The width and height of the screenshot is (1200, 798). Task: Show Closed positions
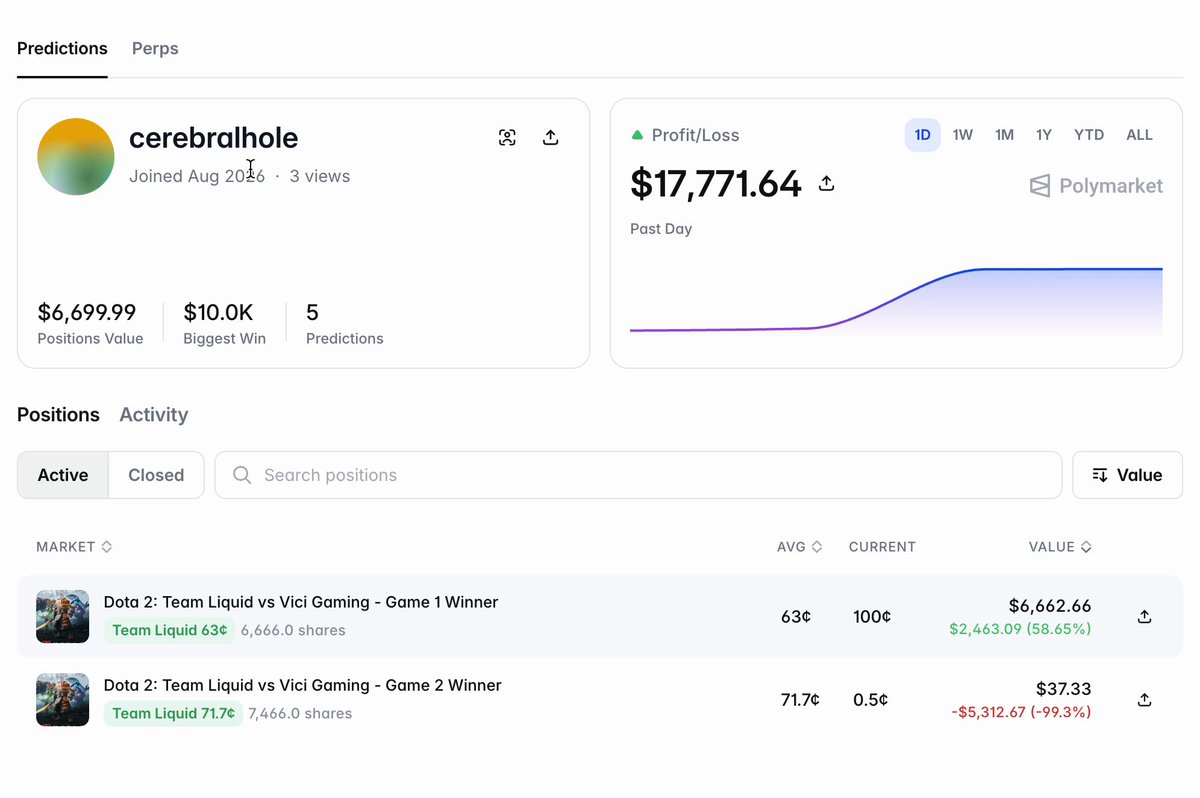point(156,475)
